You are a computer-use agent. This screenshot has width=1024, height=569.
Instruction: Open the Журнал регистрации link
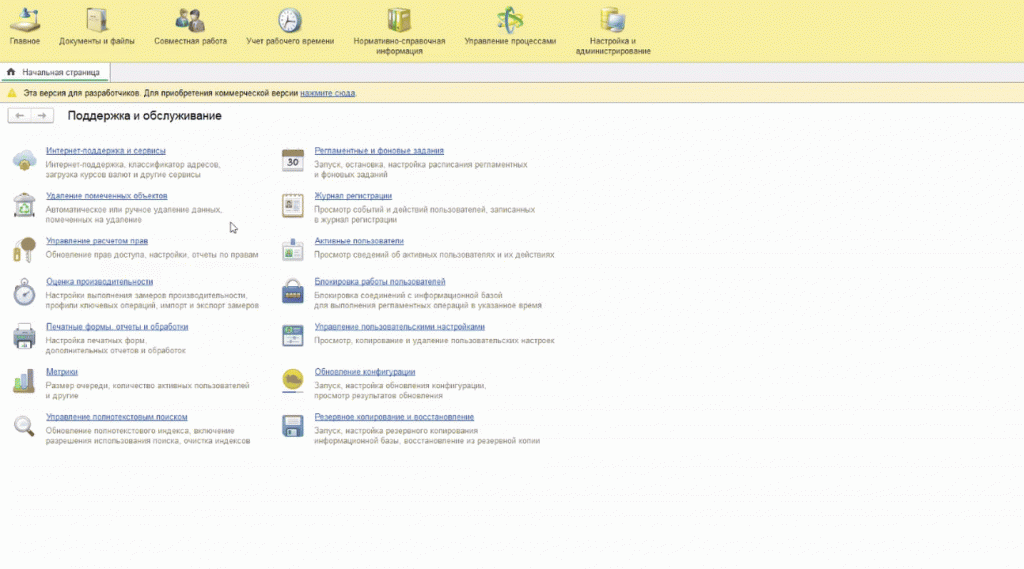tap(353, 196)
